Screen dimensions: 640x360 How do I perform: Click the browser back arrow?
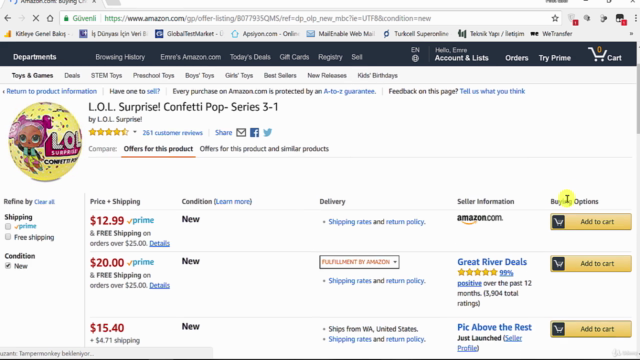(x=8, y=18)
